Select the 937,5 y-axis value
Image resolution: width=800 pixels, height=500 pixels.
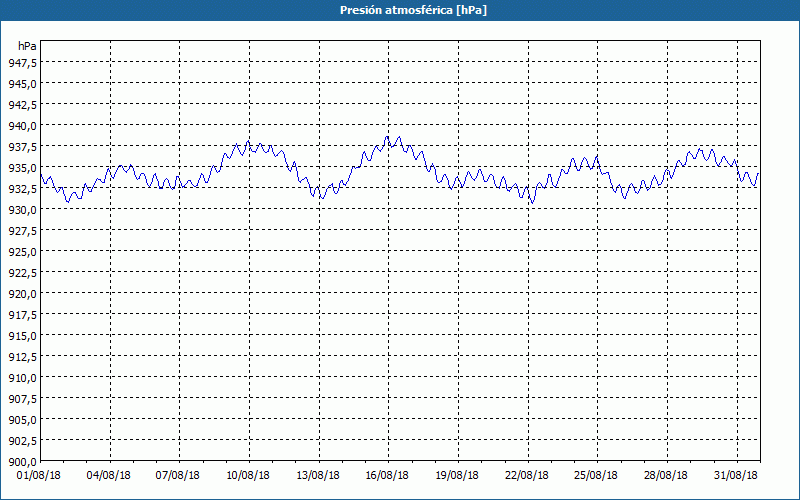(x=22, y=146)
